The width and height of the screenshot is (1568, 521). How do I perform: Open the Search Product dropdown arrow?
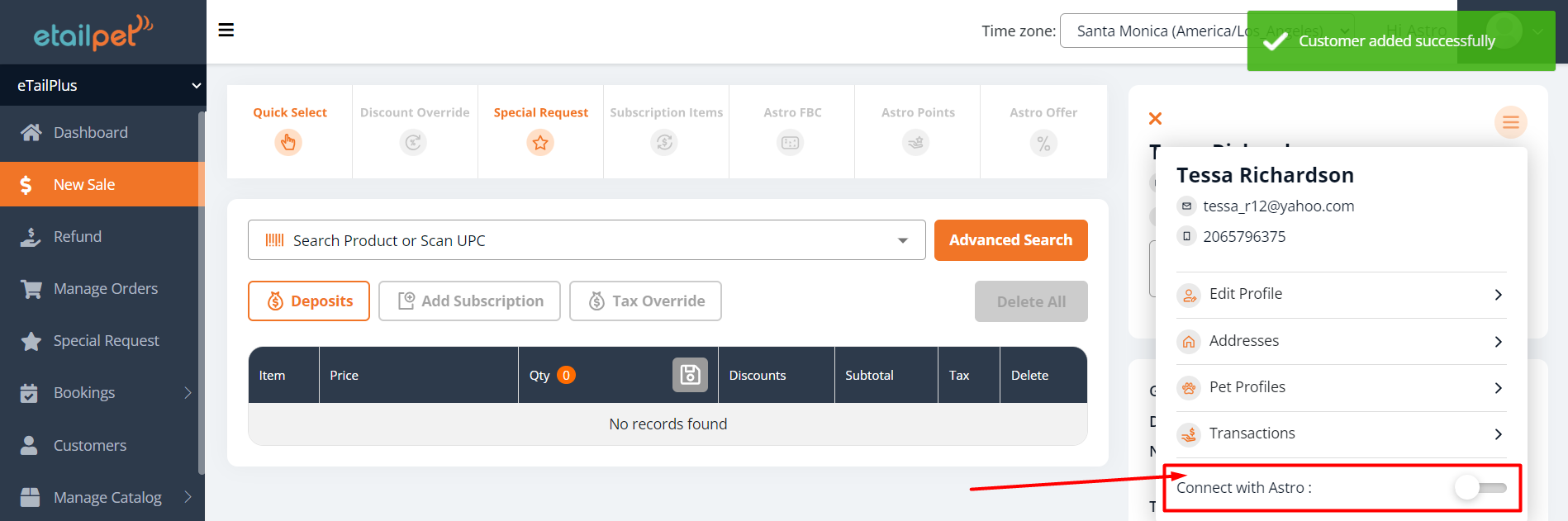(902, 240)
